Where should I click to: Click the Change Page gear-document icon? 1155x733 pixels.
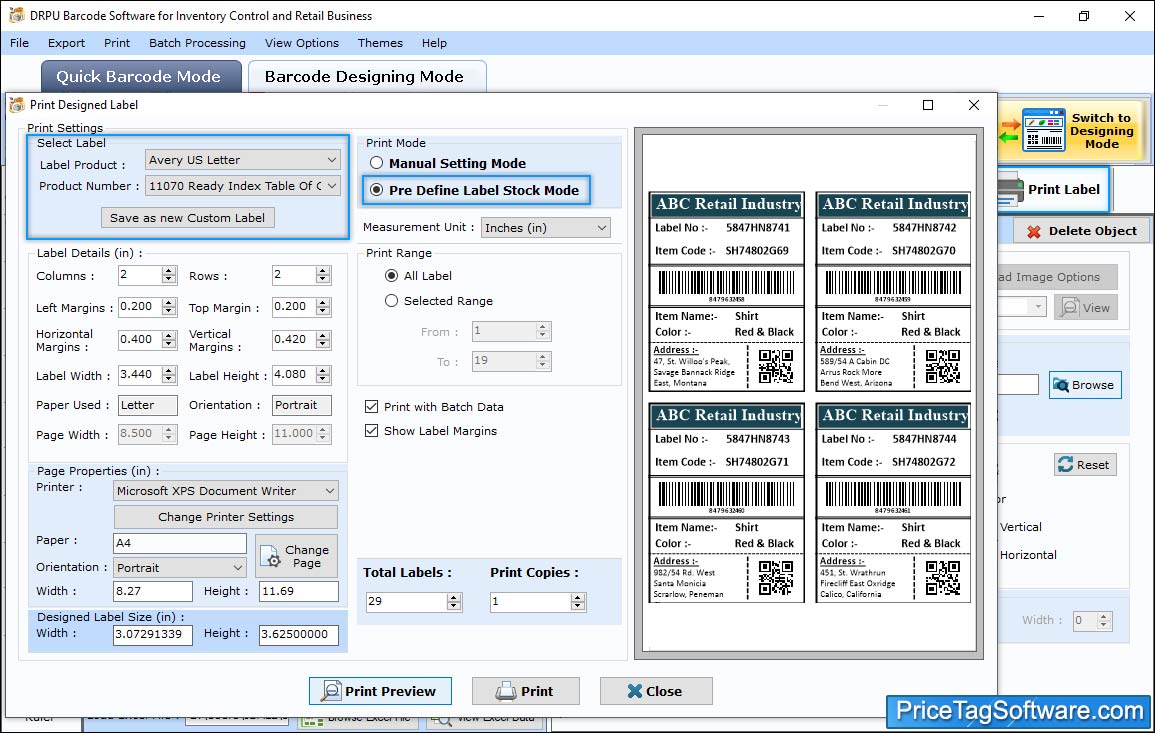[270, 556]
